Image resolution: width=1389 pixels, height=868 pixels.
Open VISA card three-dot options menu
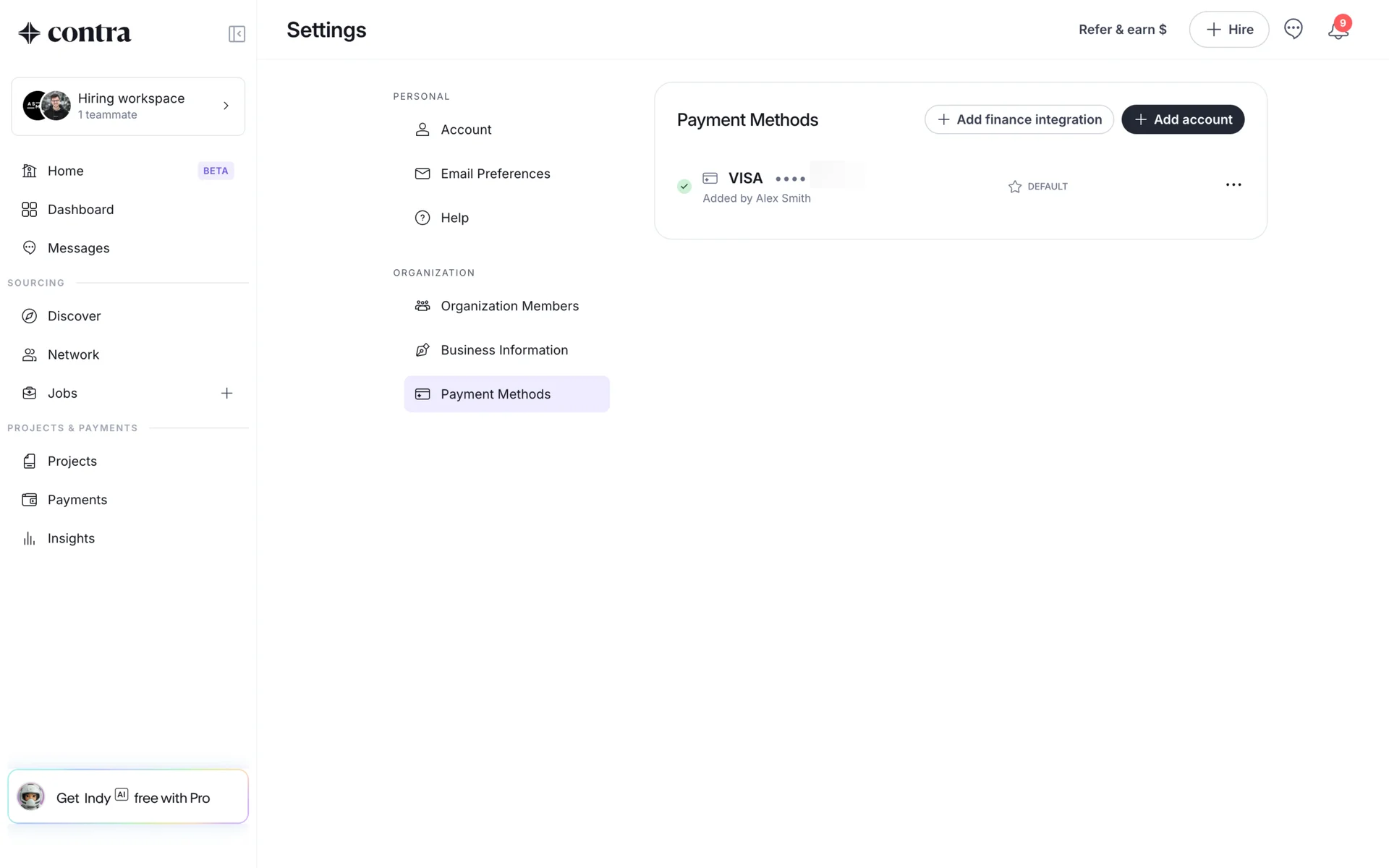[x=1233, y=185]
